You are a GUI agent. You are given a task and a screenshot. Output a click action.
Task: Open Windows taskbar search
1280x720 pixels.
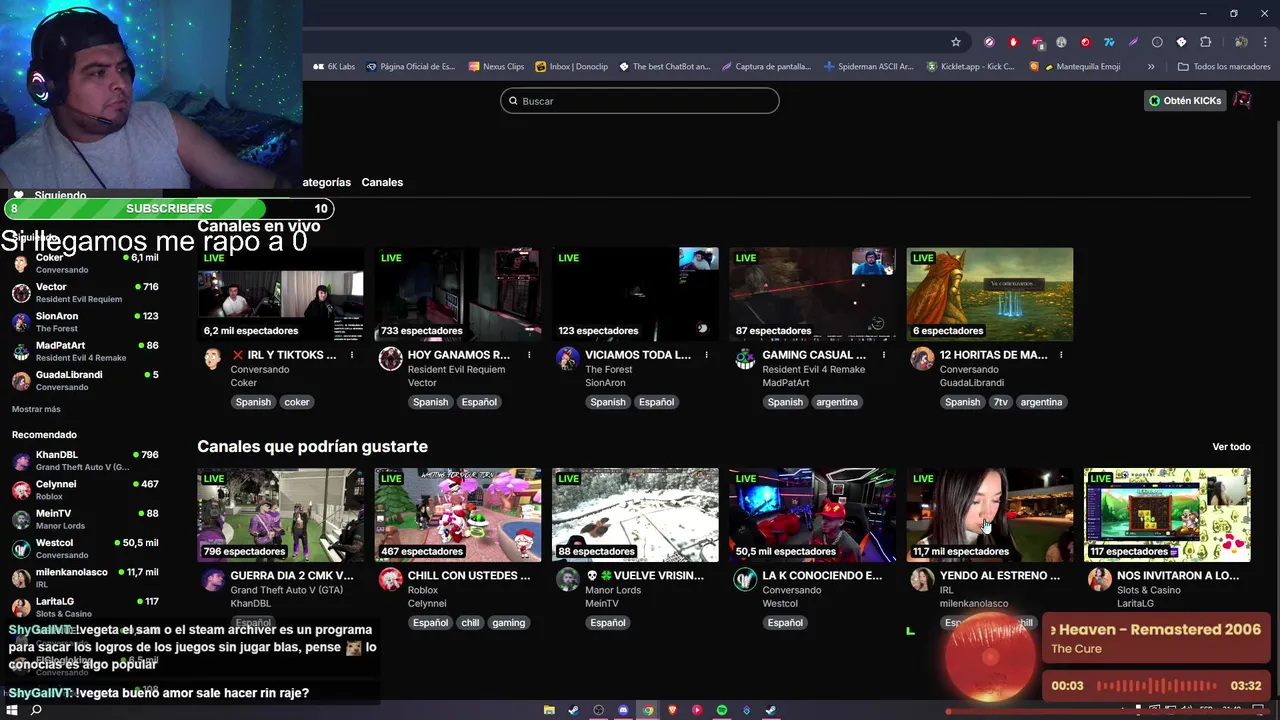[36, 710]
